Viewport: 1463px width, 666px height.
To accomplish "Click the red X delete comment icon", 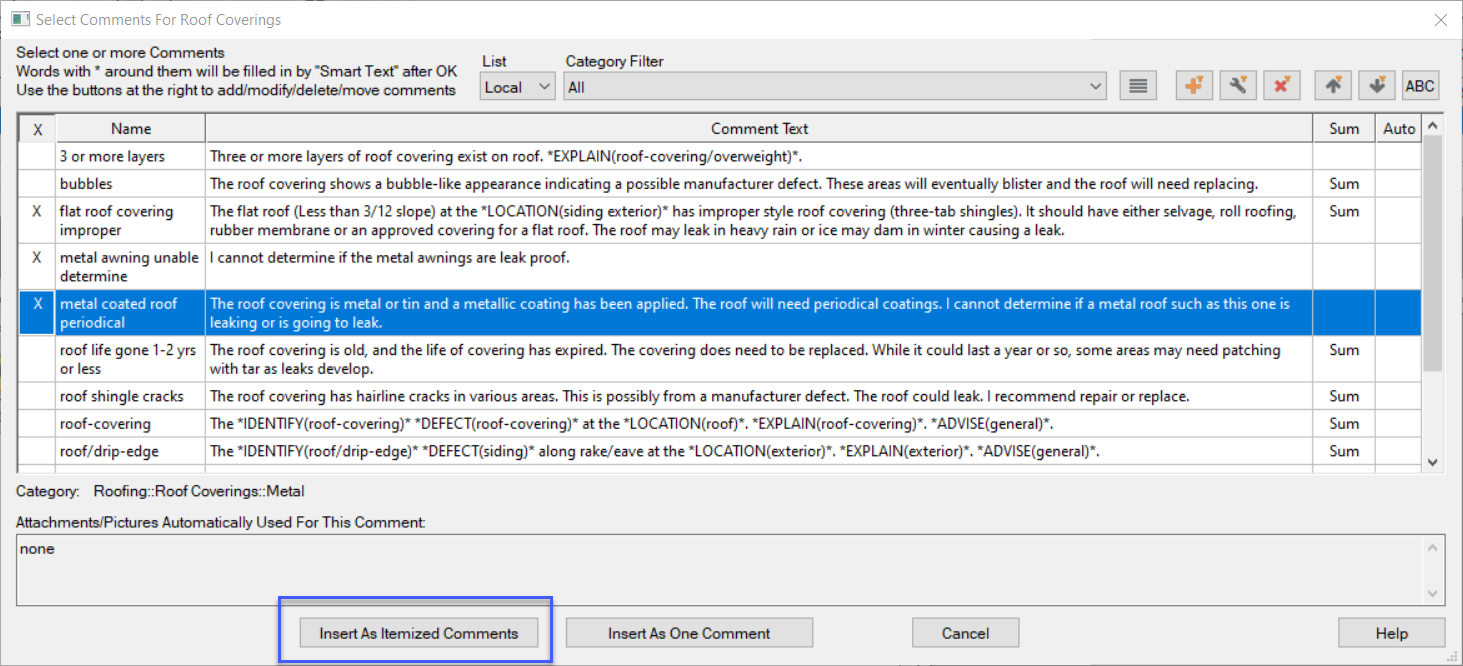I will (x=1281, y=86).
